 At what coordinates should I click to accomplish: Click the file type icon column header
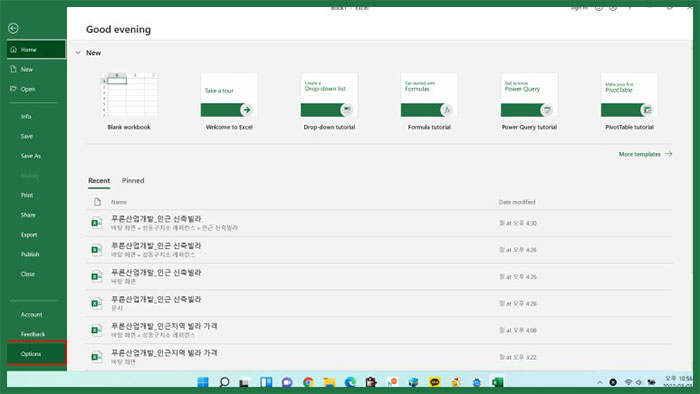(x=97, y=202)
